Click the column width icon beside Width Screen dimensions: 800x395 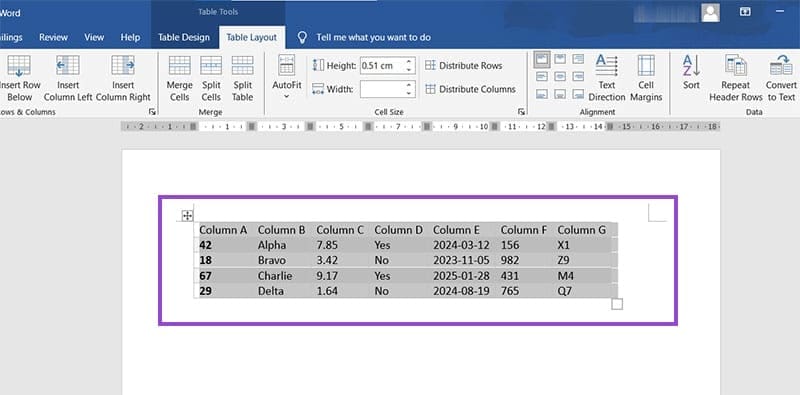point(318,89)
